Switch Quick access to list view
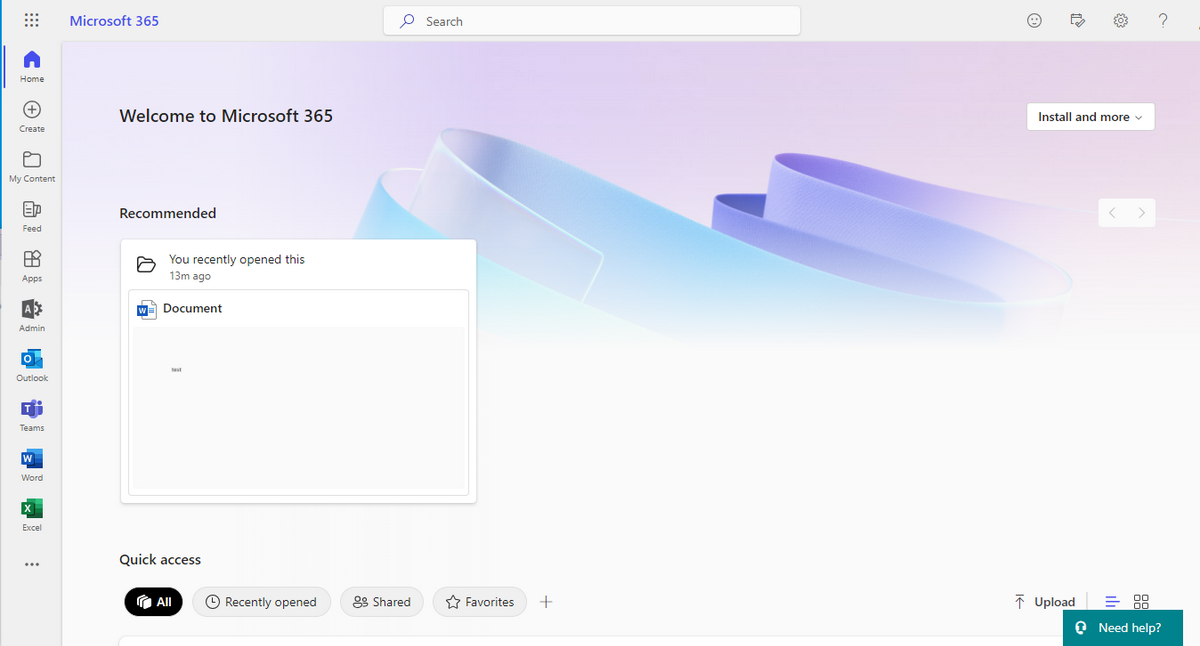 pos(1112,602)
